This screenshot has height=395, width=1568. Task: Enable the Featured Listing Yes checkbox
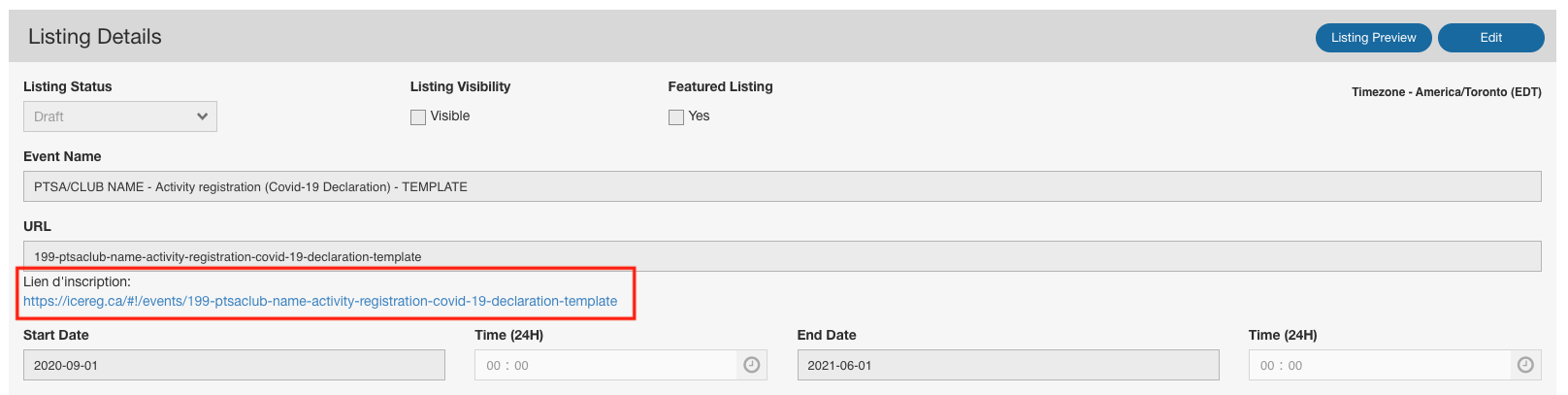coord(676,117)
